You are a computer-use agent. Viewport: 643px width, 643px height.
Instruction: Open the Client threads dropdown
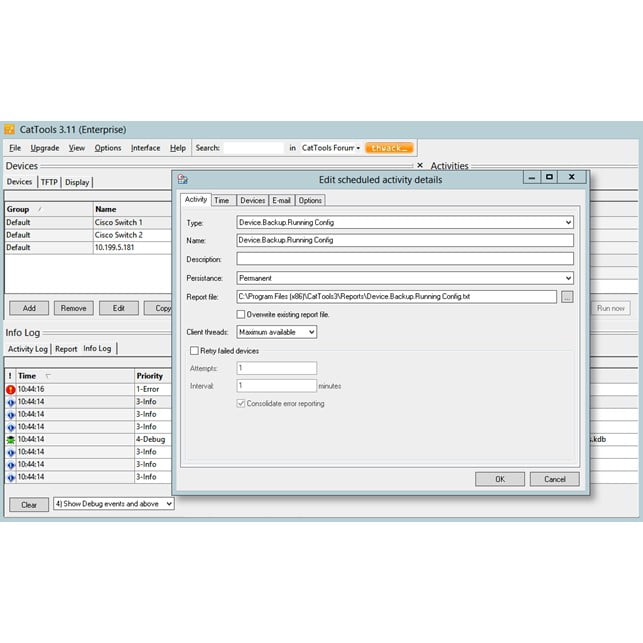[310, 332]
